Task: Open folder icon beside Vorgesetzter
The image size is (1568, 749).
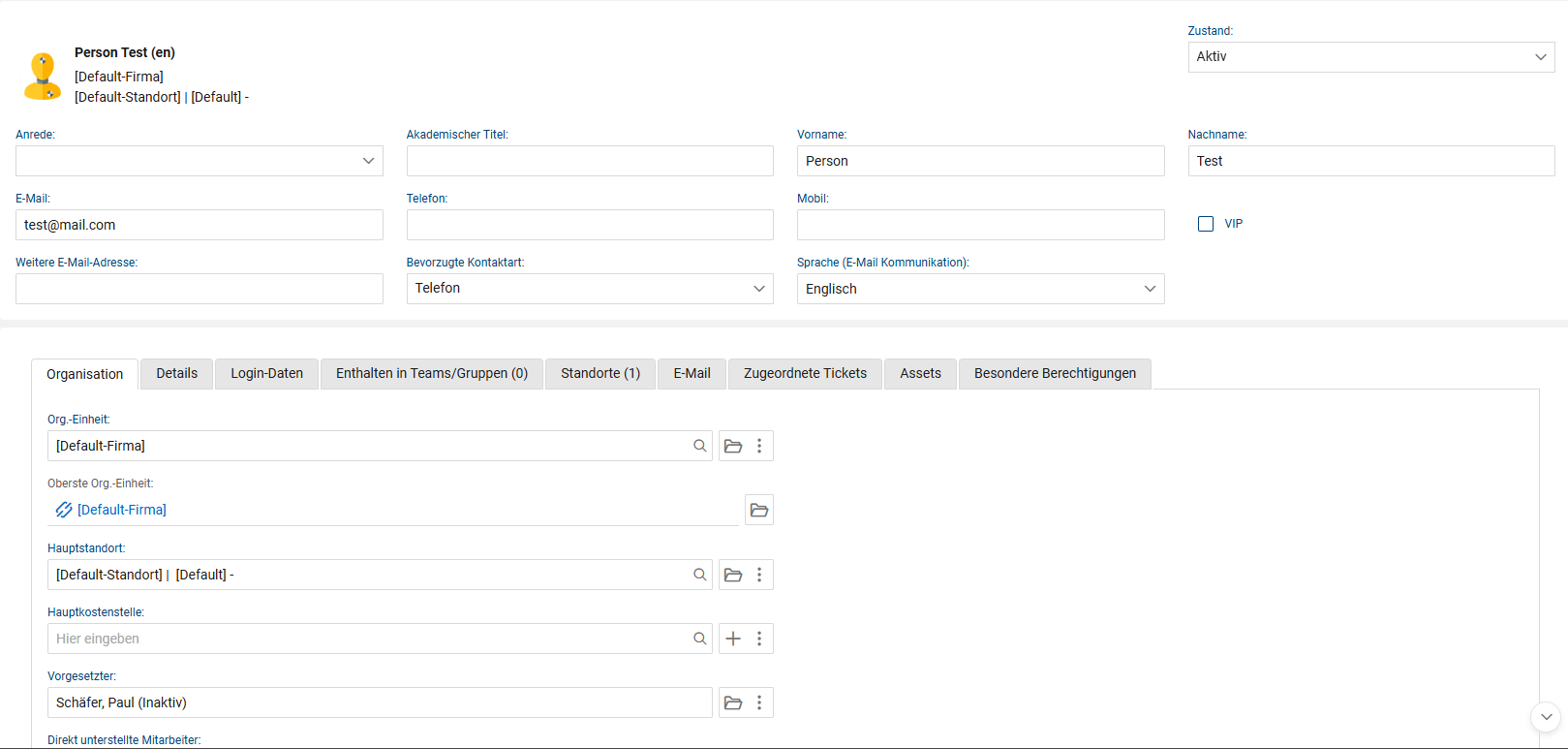Action: pyautogui.click(x=733, y=702)
